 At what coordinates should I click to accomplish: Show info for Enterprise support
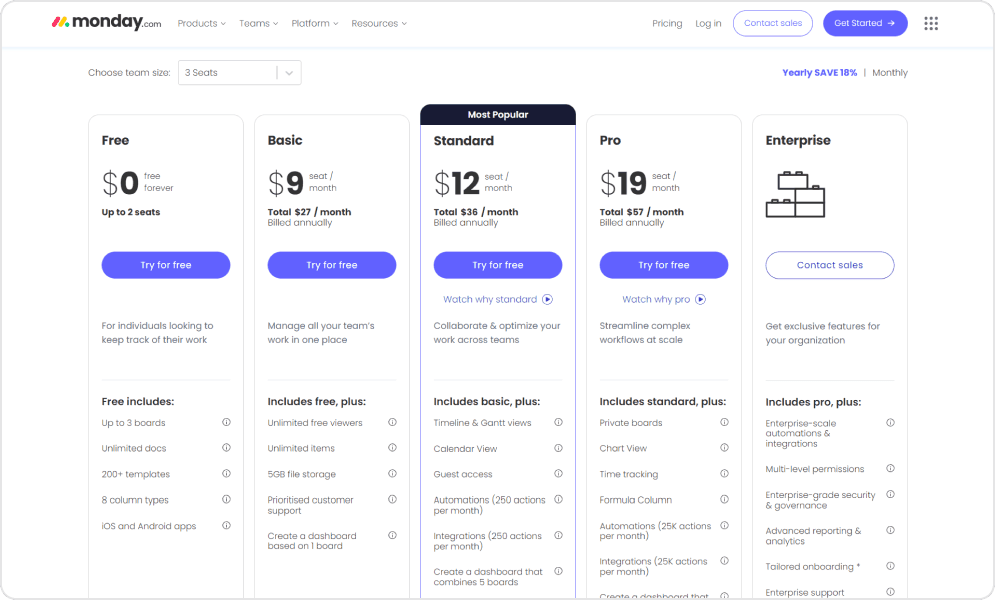click(890, 592)
